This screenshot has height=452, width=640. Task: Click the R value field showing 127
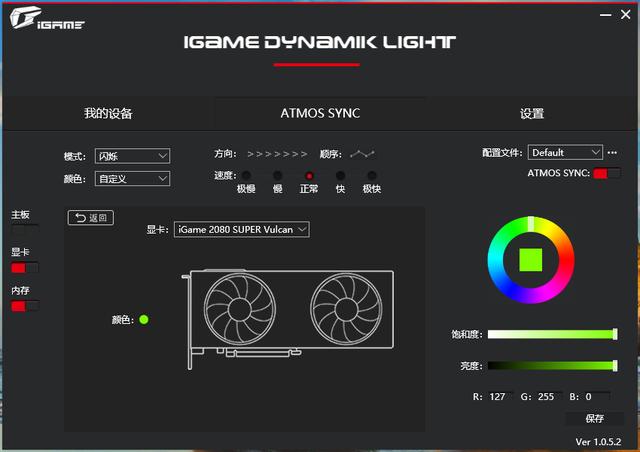pyautogui.click(x=500, y=396)
